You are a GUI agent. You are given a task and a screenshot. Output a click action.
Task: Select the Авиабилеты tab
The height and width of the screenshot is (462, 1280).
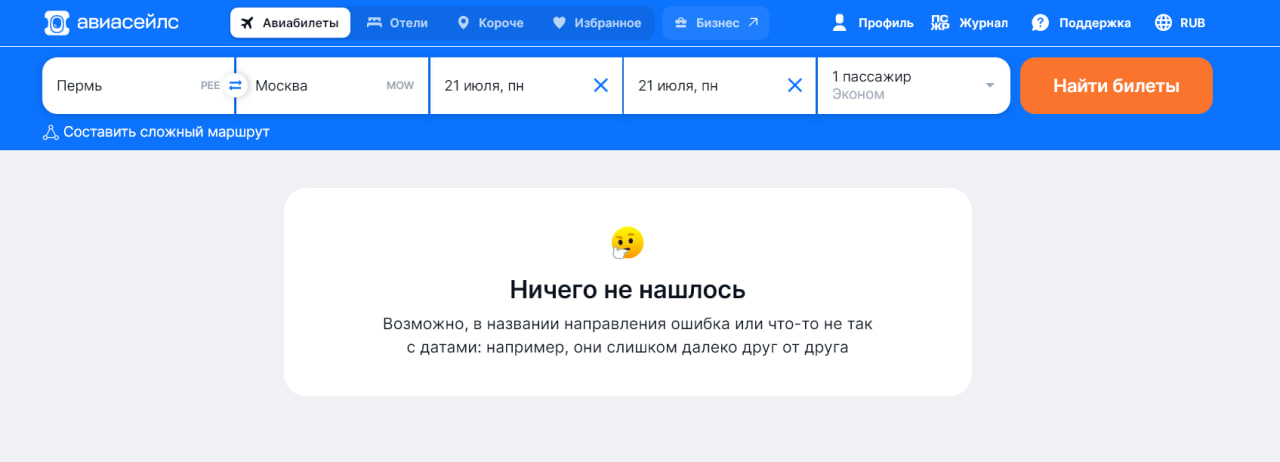click(290, 23)
